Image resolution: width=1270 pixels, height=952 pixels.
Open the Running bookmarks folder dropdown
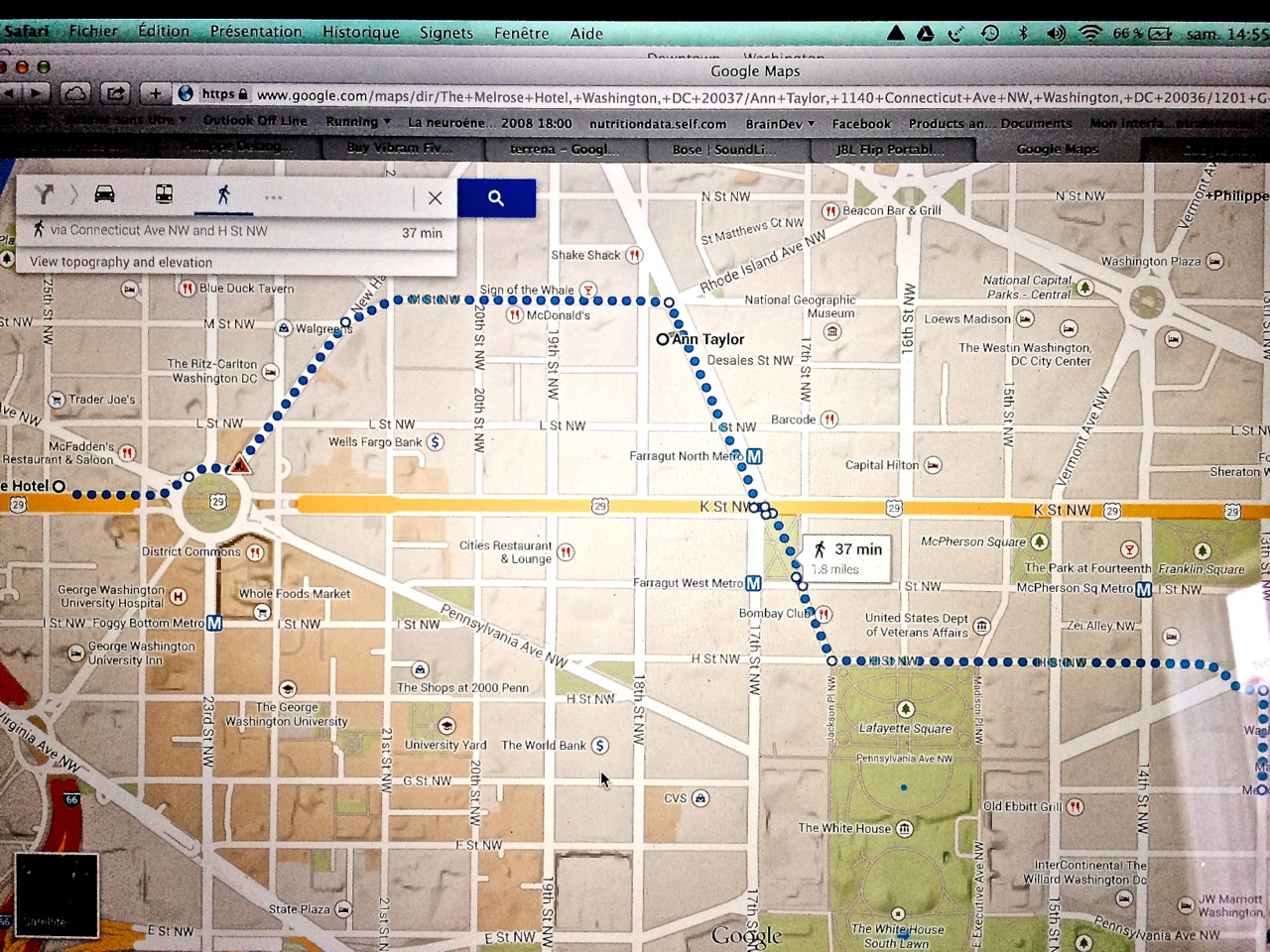[358, 122]
